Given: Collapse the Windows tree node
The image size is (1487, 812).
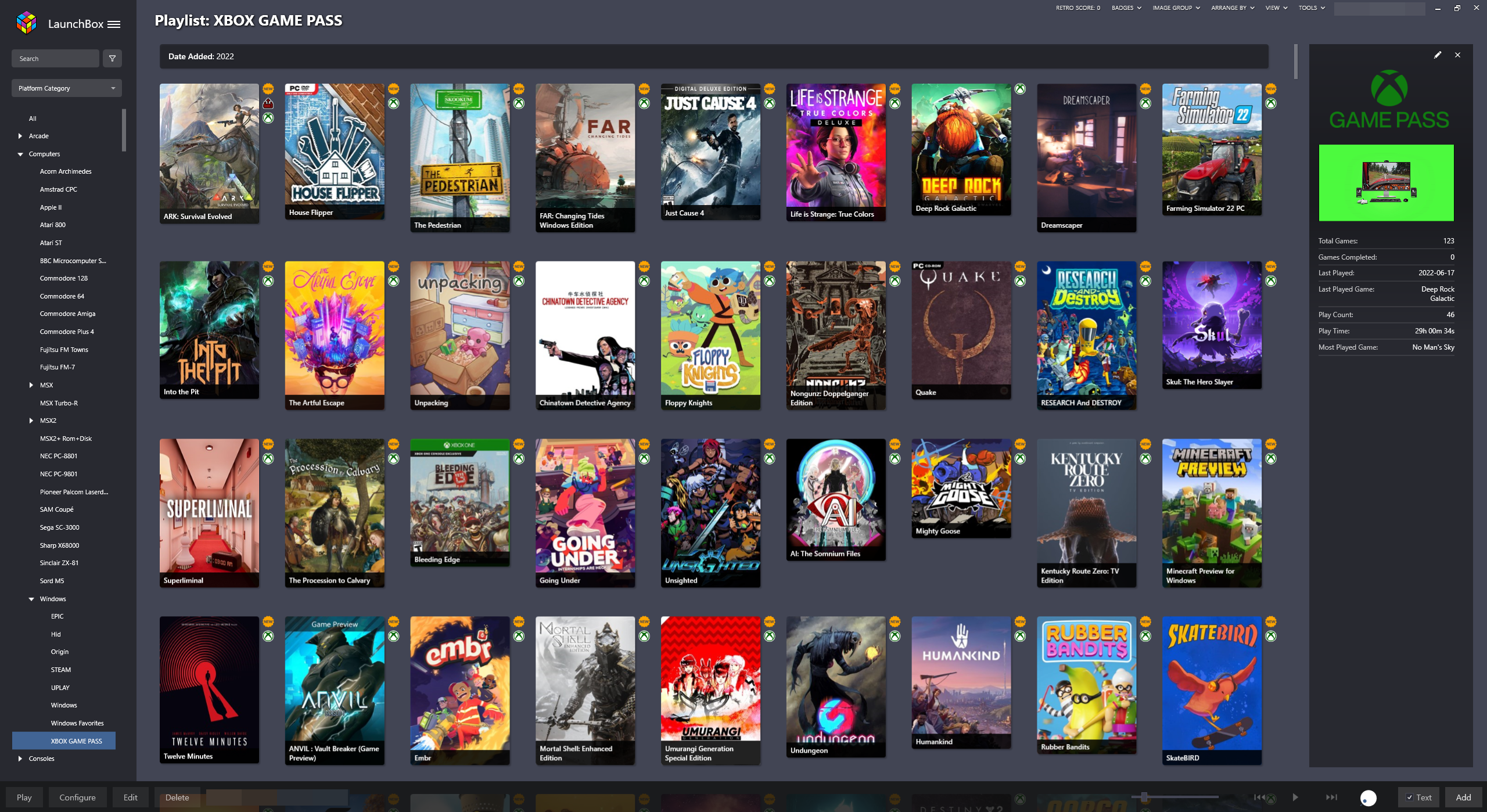Looking at the screenshot, I should coord(31,599).
